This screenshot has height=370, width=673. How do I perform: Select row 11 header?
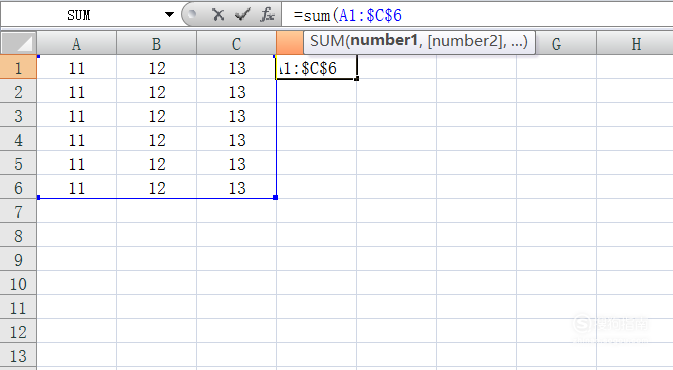pos(18,308)
